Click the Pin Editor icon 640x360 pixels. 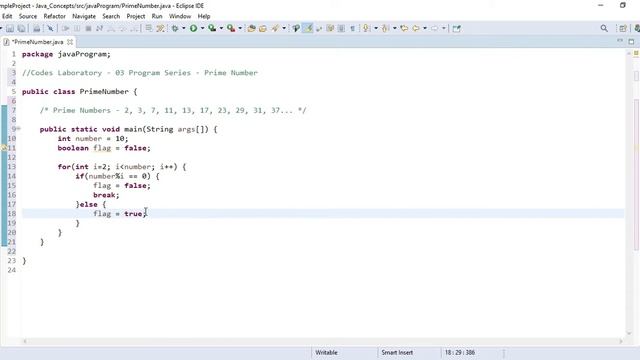pyautogui.click(x=456, y=28)
